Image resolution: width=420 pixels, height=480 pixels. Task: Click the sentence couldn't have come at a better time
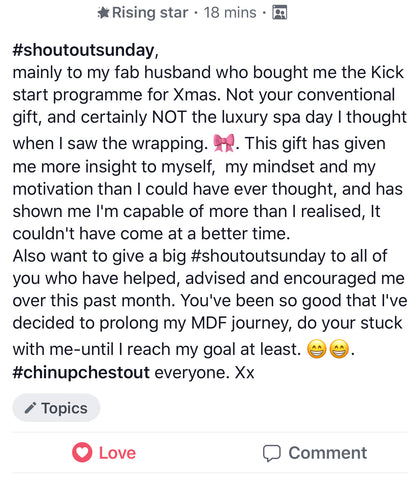click(x=151, y=234)
